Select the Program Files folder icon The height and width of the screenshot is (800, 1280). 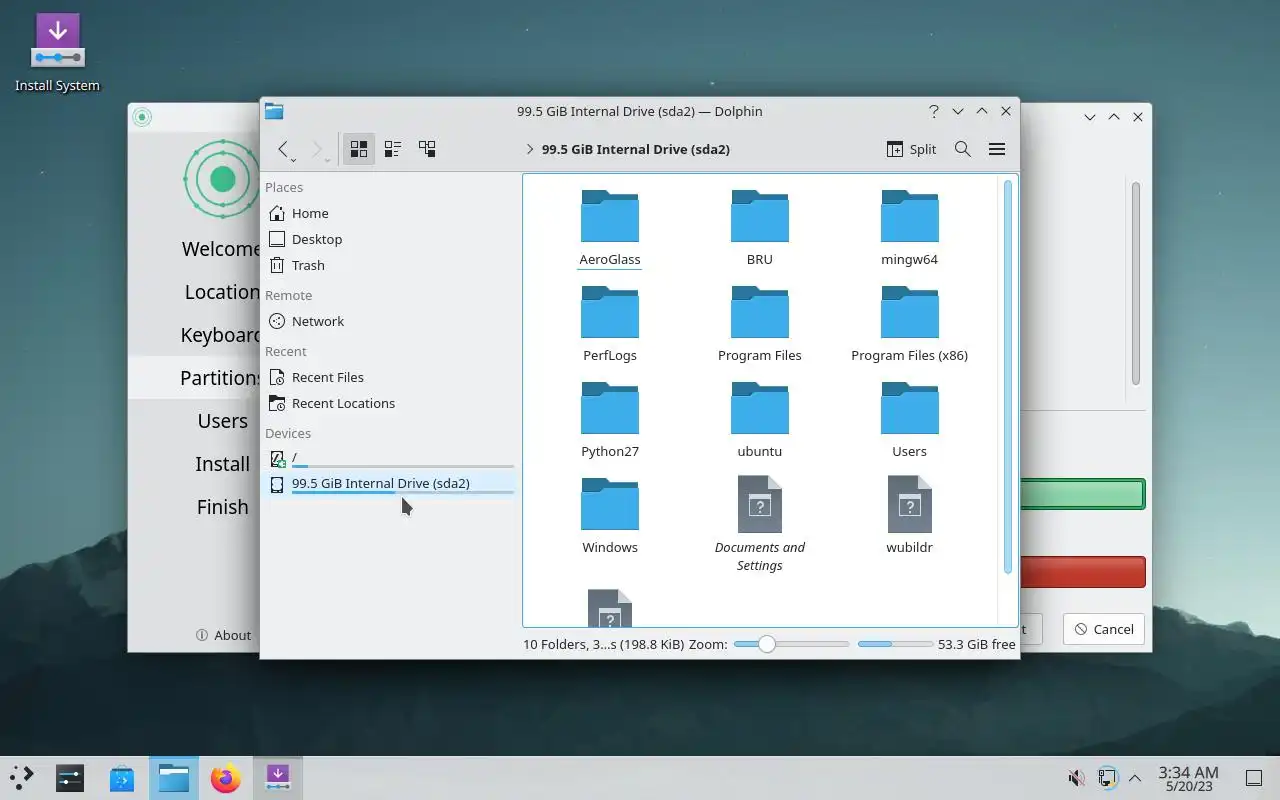click(x=760, y=312)
